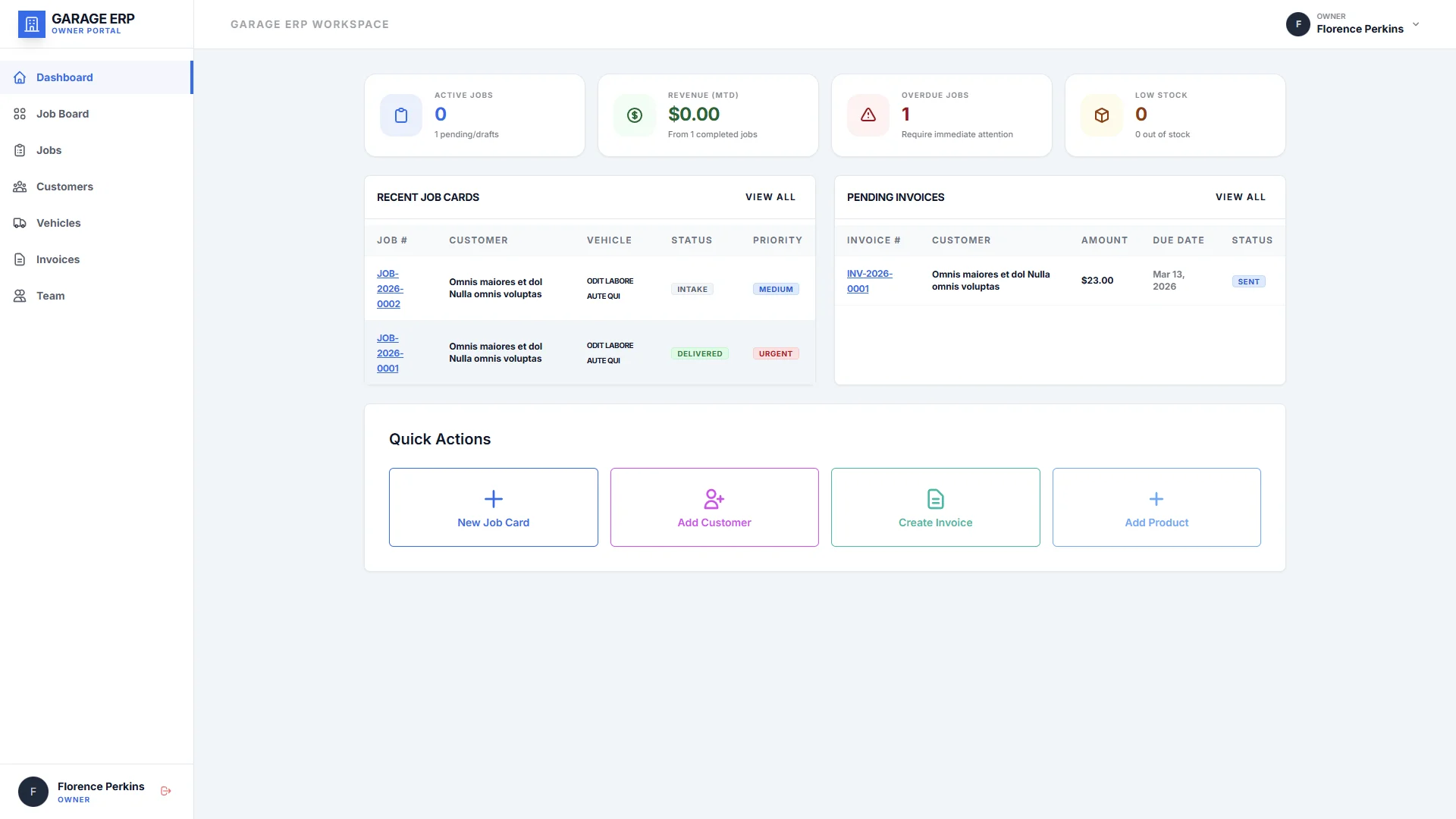Click the person-plus icon in Add Customer
Screen dimensions: 1456x819
pyautogui.click(x=714, y=499)
